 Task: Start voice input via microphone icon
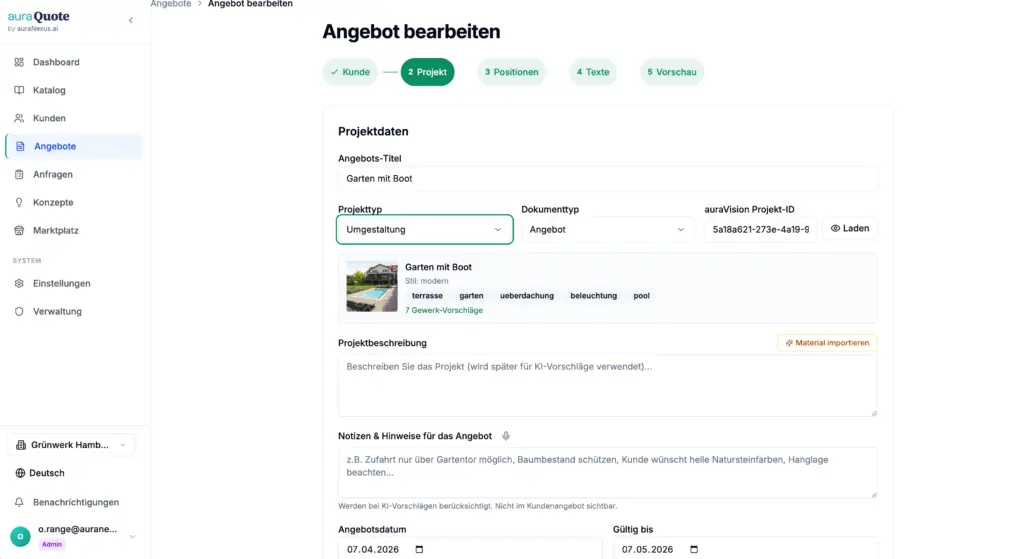tap(505, 436)
